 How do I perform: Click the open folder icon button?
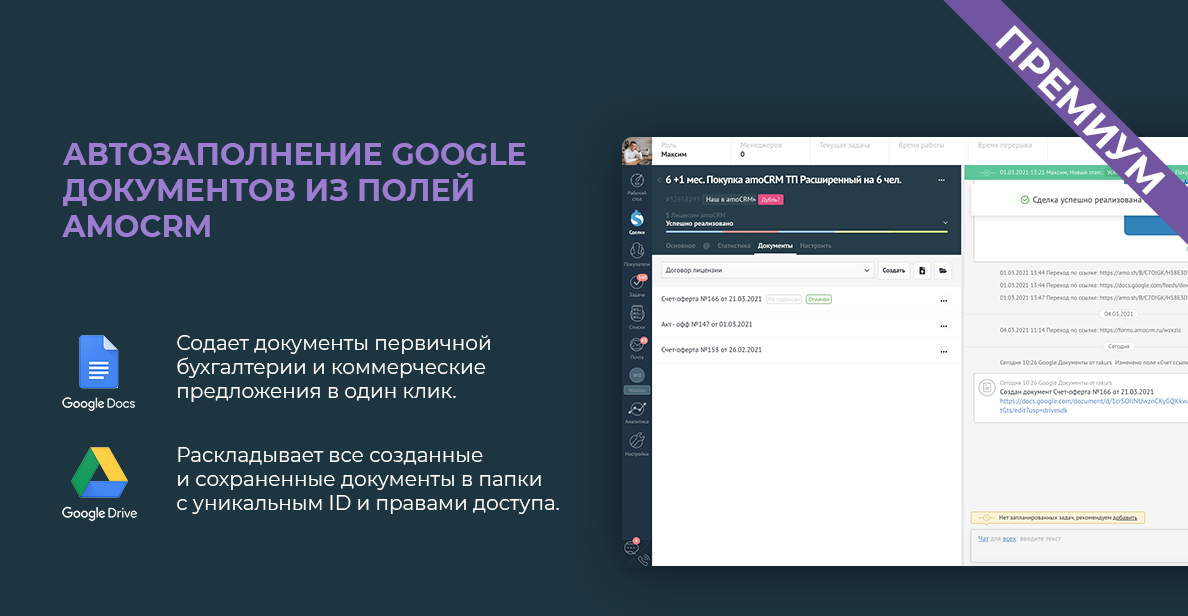[x=943, y=270]
